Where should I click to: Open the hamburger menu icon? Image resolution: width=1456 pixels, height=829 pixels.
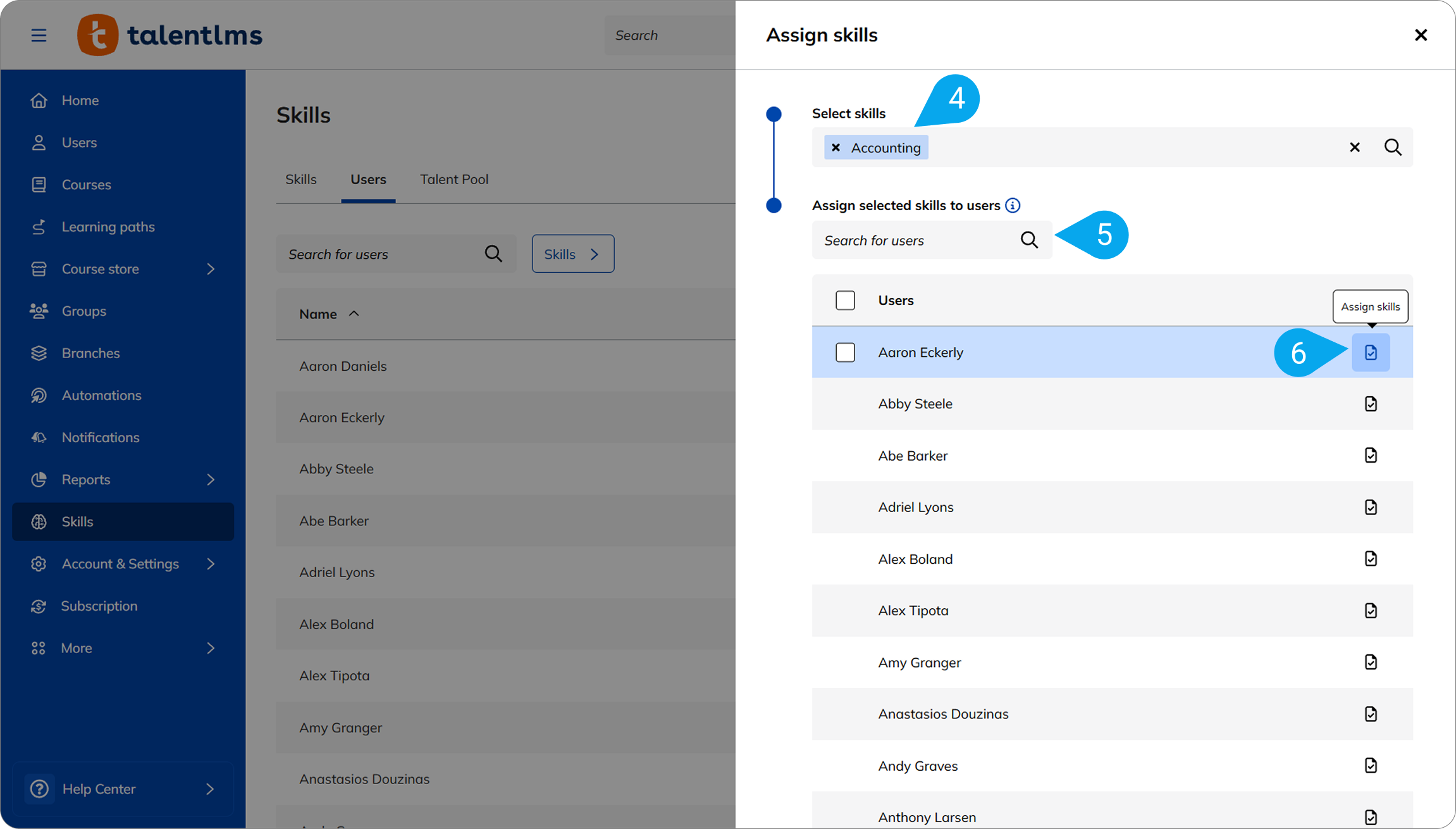(x=39, y=35)
